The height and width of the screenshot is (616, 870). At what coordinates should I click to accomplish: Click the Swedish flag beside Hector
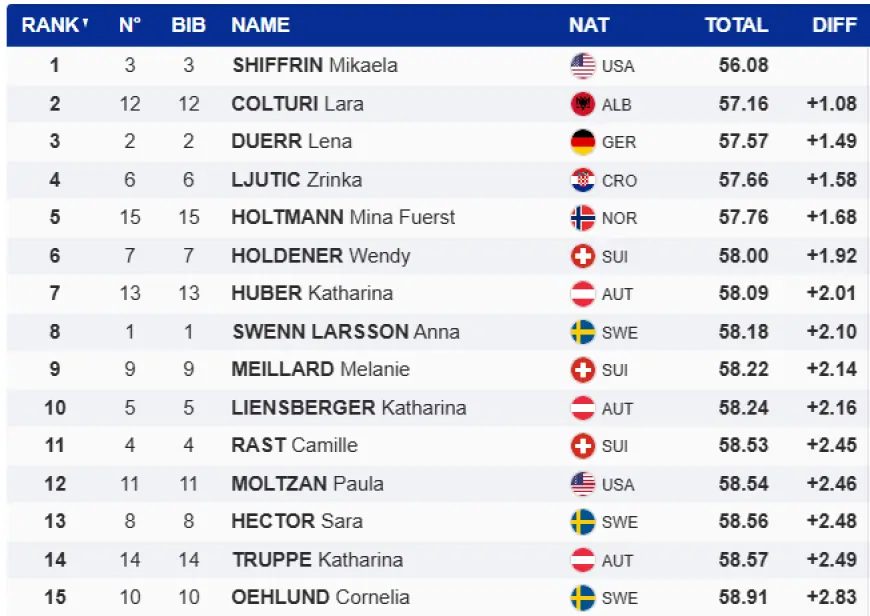click(x=582, y=522)
